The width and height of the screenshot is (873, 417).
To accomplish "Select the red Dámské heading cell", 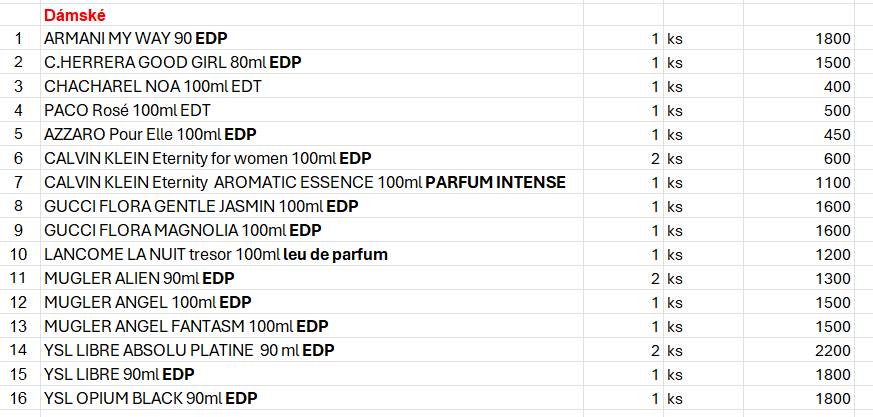I will (x=312, y=15).
